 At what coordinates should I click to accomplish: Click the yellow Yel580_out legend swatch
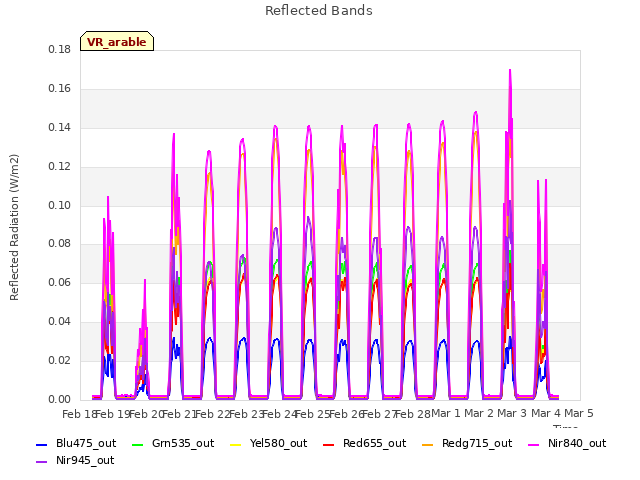[x=236, y=444]
